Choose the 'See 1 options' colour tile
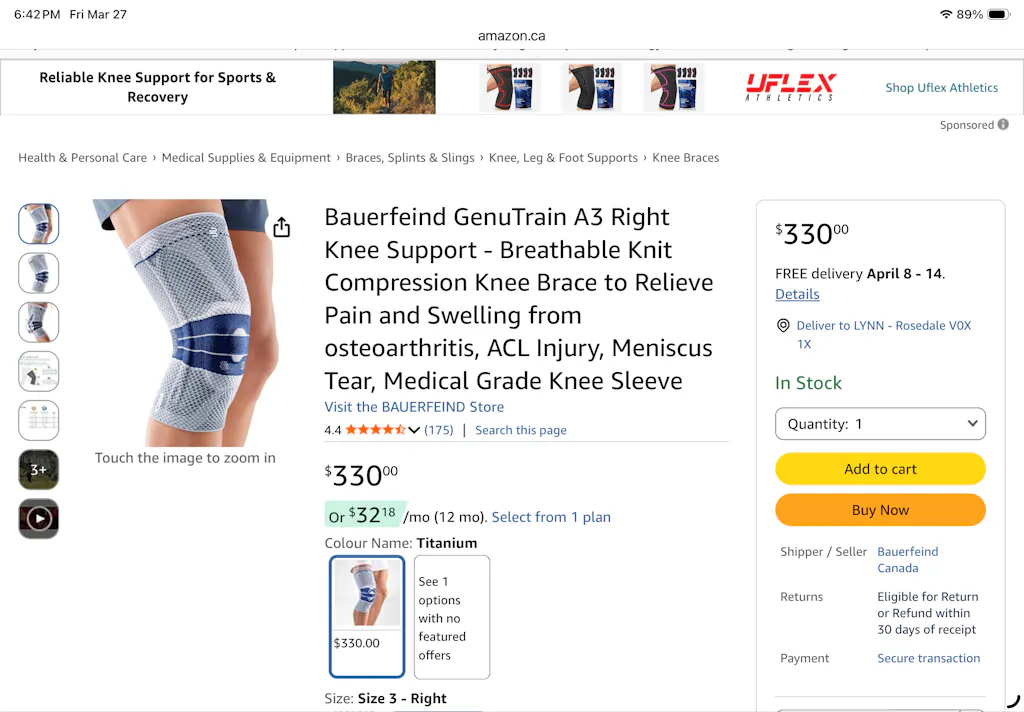Viewport: 1024px width, 712px height. coord(452,616)
